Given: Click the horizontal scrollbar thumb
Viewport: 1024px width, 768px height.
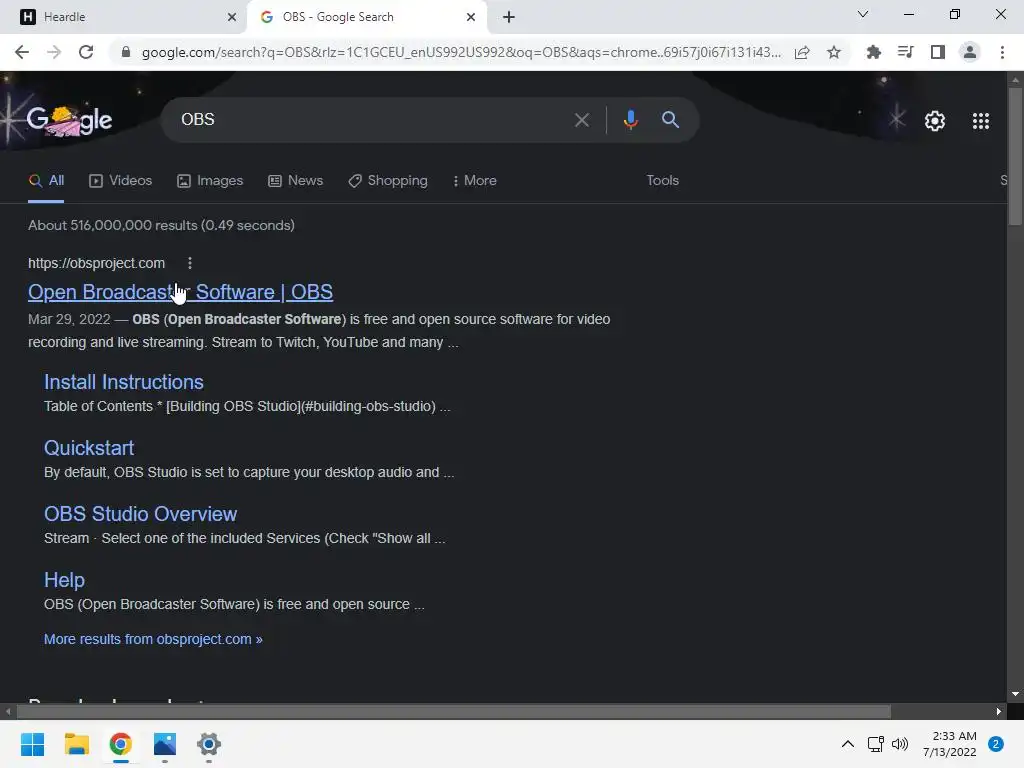Looking at the screenshot, I should coord(453,711).
